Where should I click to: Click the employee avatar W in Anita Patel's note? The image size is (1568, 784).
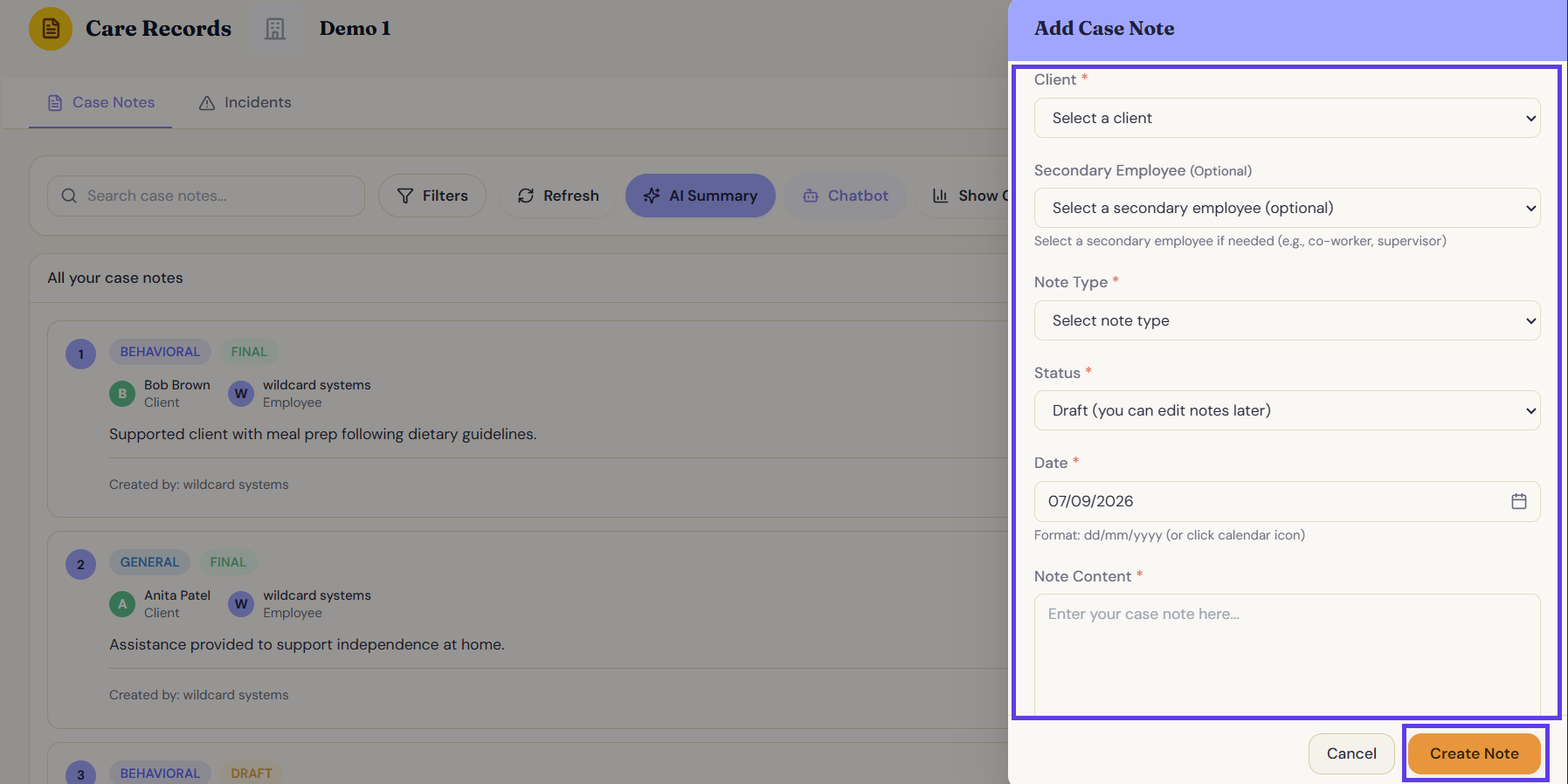tap(241, 604)
